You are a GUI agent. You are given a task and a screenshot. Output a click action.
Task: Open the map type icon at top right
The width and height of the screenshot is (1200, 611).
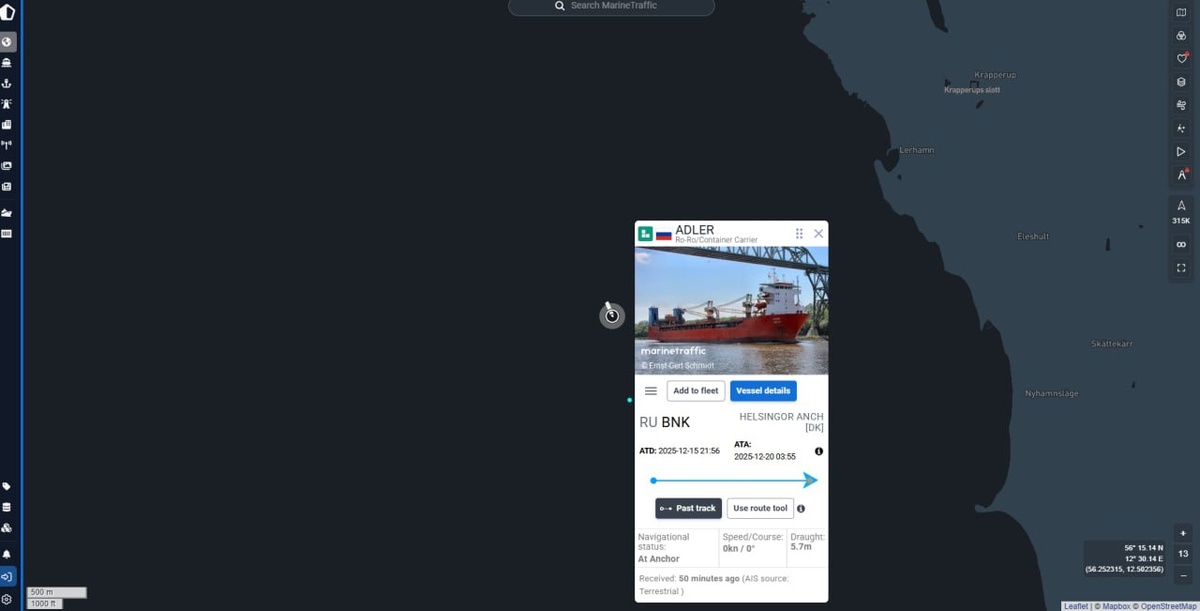[1181, 12]
